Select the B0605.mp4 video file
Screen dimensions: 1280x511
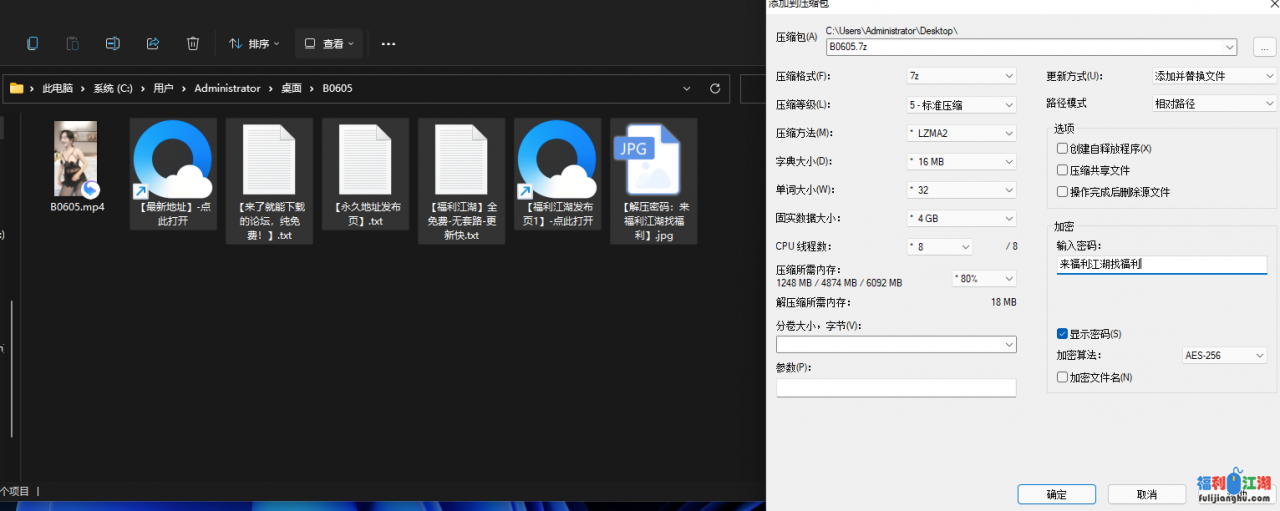[77, 165]
